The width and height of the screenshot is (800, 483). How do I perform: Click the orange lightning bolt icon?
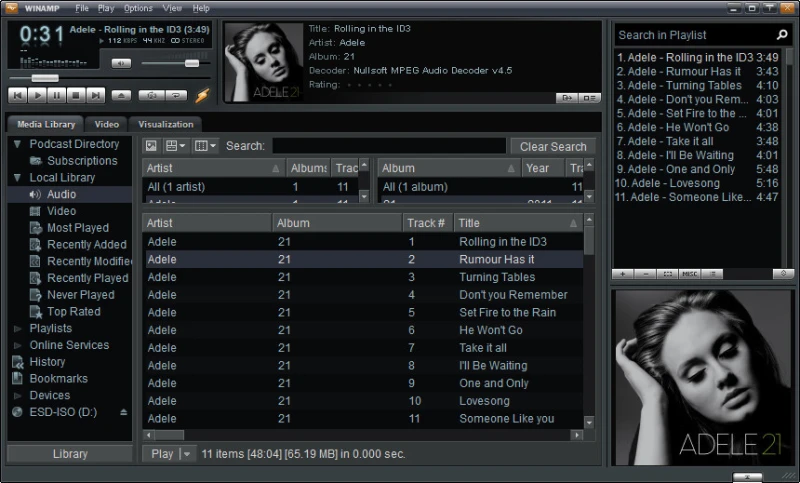[203, 95]
